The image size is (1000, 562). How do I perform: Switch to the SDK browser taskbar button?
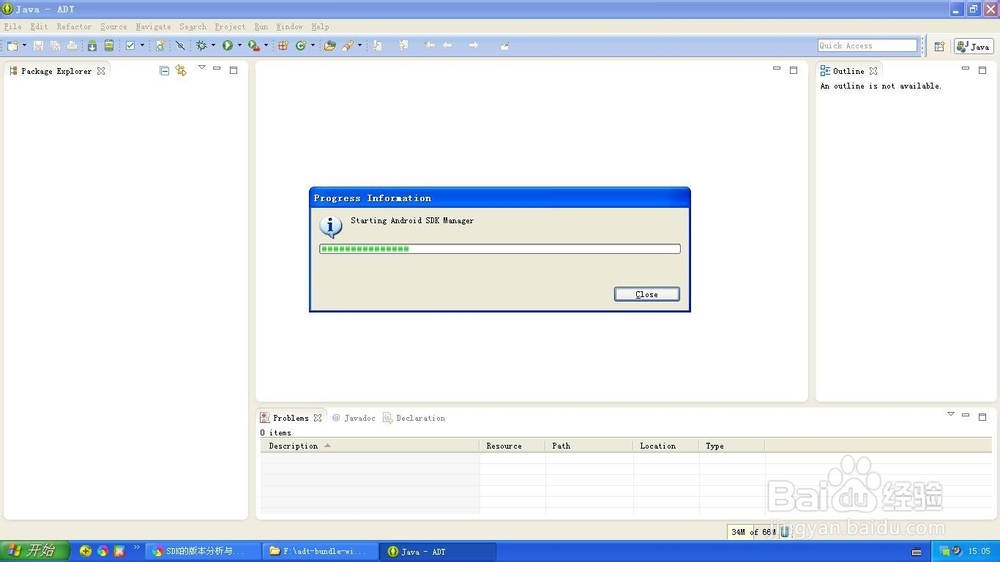203,551
